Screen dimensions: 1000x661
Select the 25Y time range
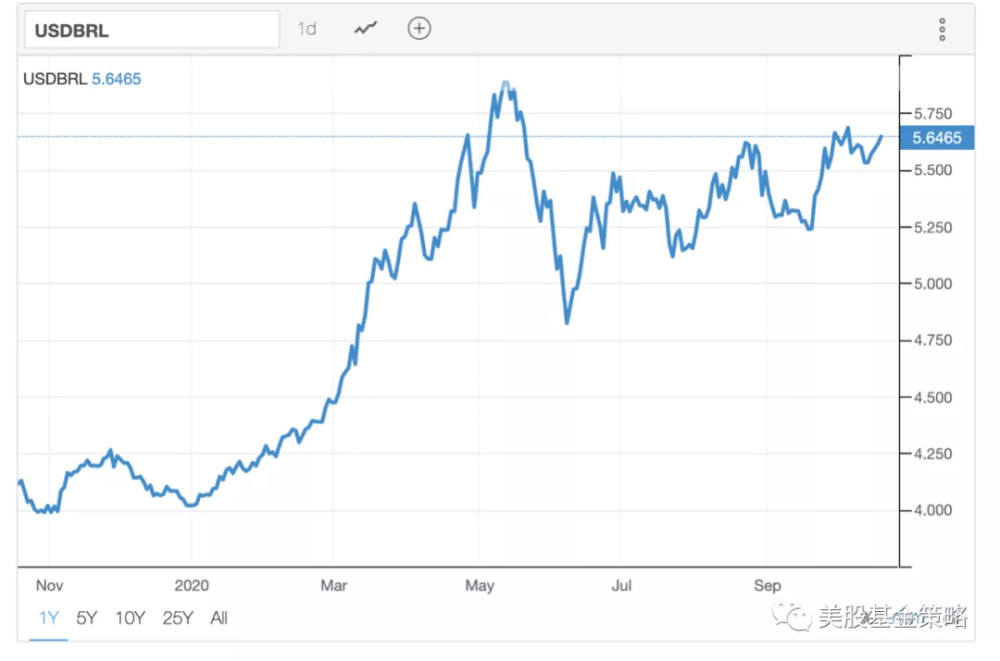click(177, 618)
